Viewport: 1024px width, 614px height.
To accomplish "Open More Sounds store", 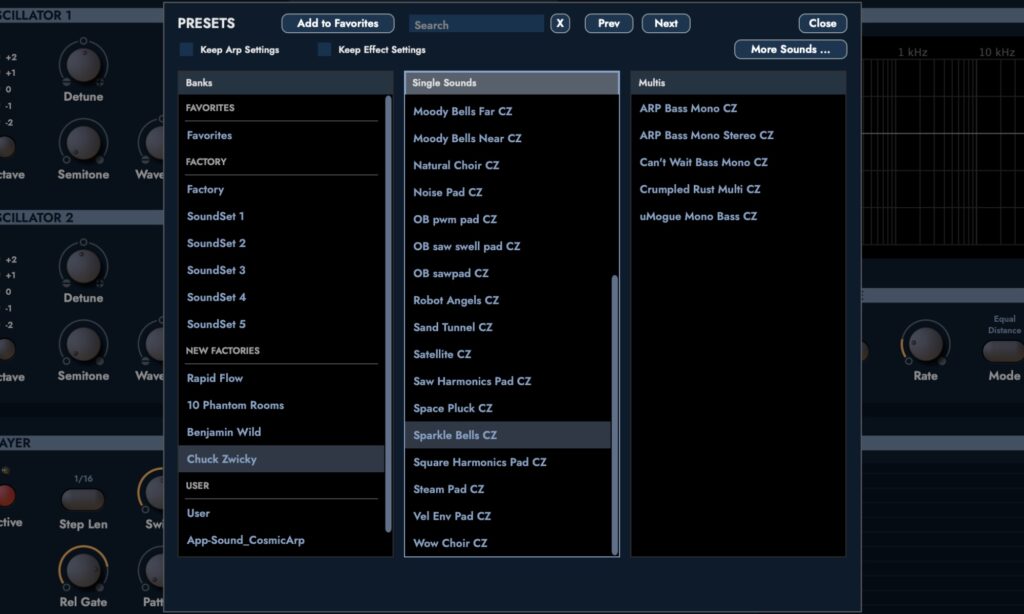I will [x=791, y=50].
